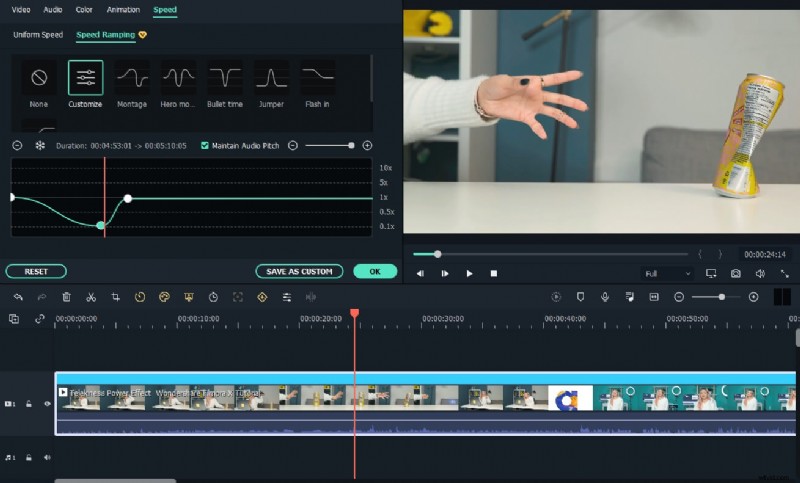Image resolution: width=800 pixels, height=483 pixels.
Task: Play the preview video
Action: click(x=469, y=274)
